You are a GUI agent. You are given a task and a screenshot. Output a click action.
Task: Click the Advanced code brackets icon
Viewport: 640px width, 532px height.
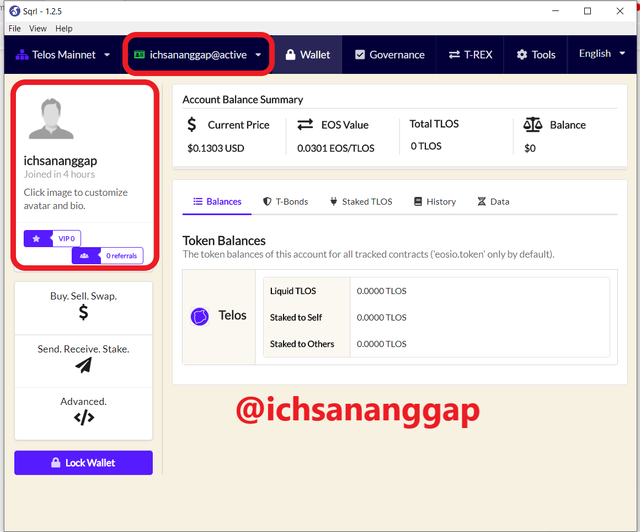84,418
